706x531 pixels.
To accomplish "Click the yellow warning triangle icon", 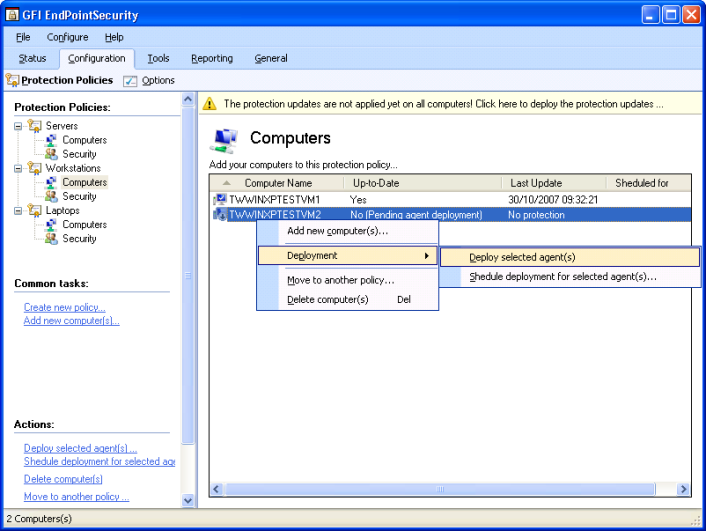I will 209,104.
